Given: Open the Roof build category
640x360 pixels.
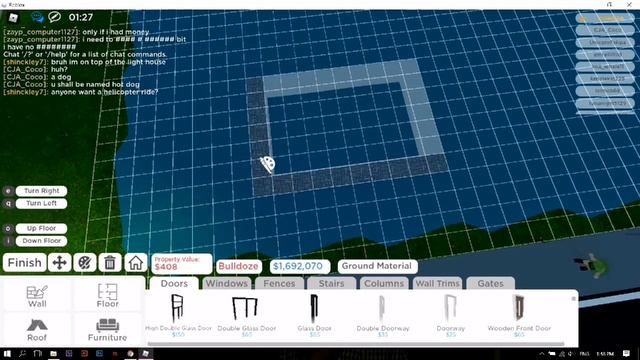Looking at the screenshot, I should pos(37,330).
